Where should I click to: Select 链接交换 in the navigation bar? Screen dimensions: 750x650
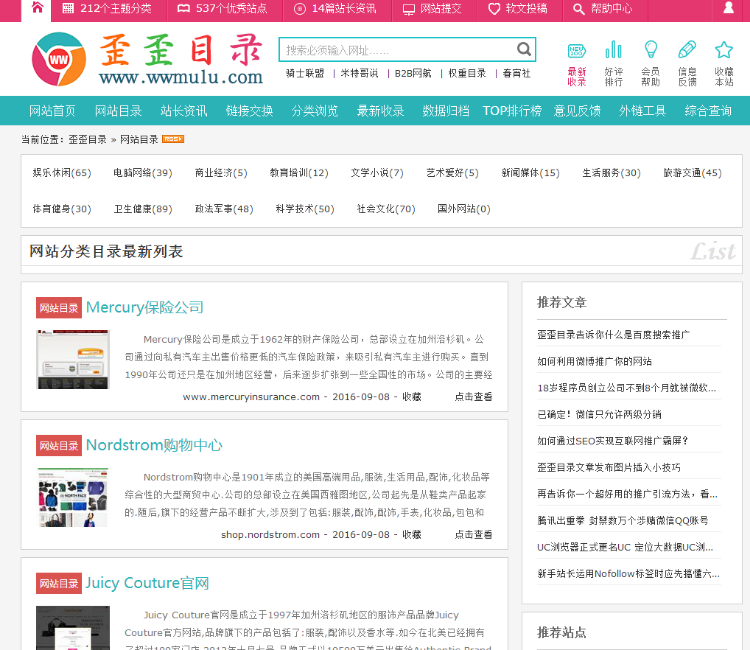coord(249,111)
